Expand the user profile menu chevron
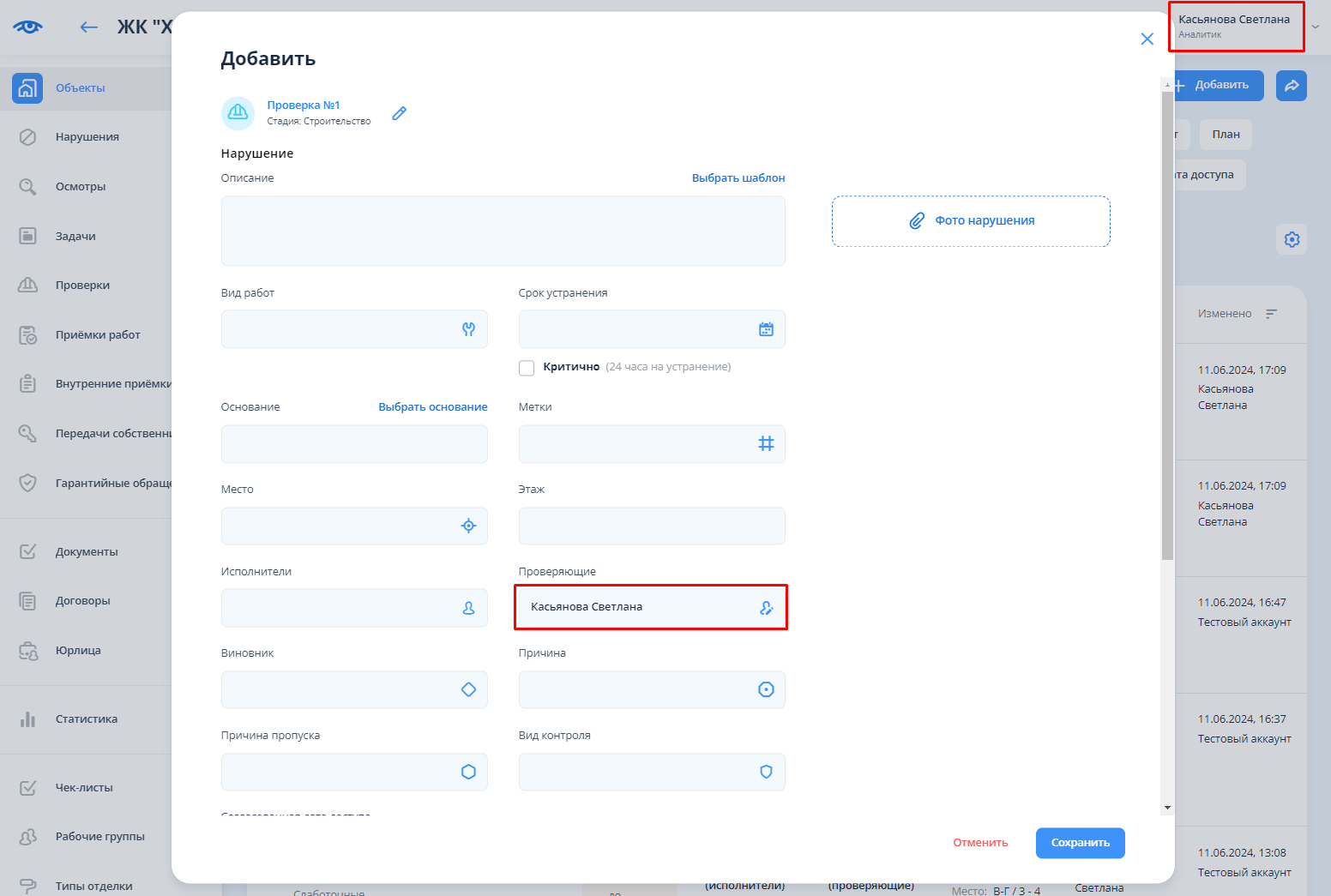This screenshot has height=896, width=1331. pos(1316,27)
